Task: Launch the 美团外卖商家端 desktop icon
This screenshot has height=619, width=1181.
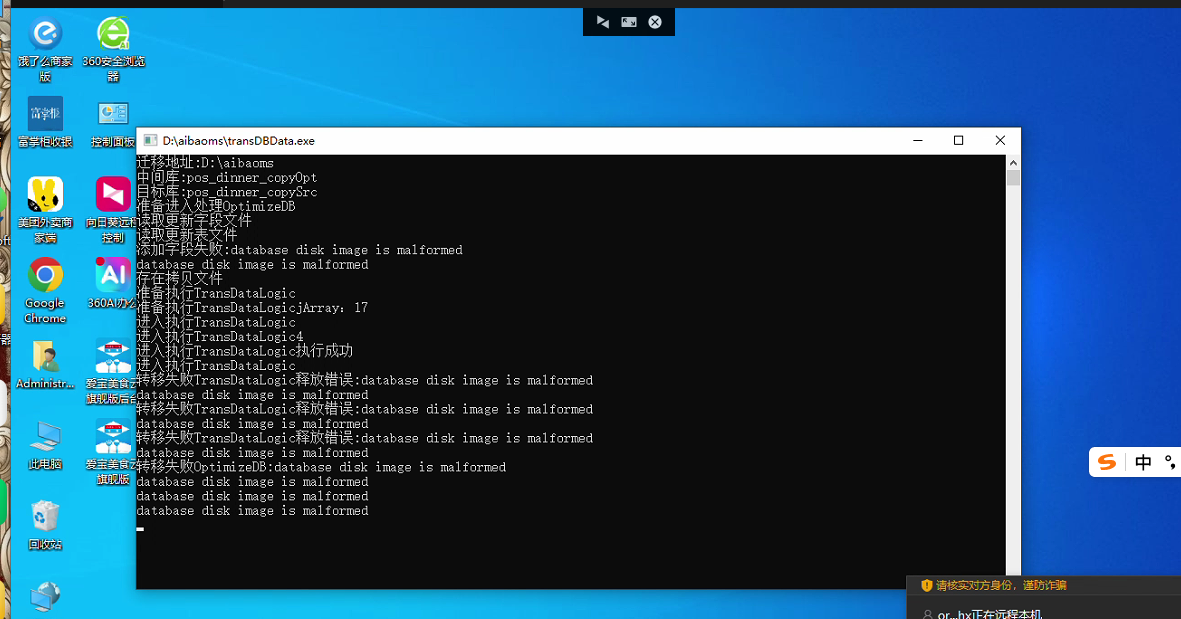Action: pyautogui.click(x=45, y=195)
